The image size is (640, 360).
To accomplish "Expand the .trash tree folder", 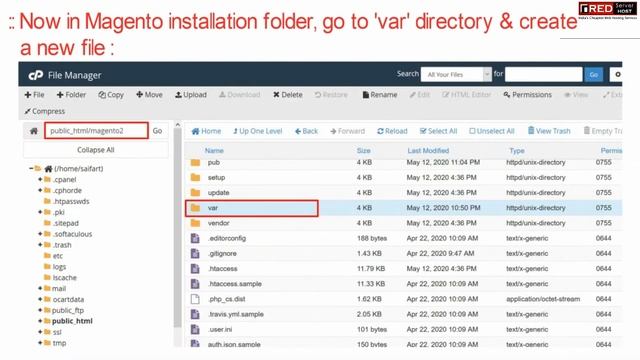I will click(40, 245).
